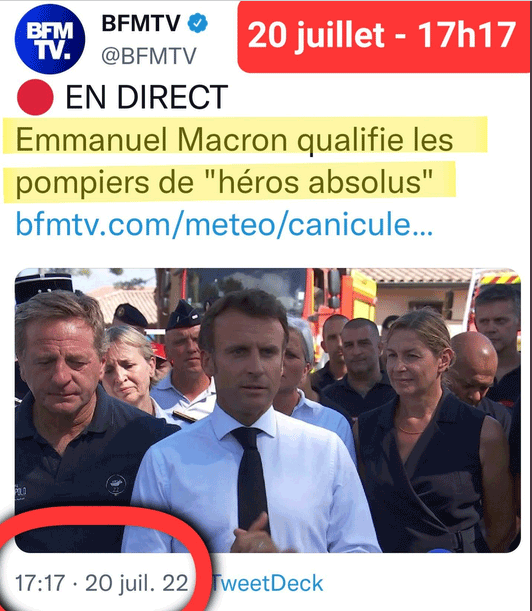Follow the bfmtv.com/meteo/canicule link

tap(224, 225)
